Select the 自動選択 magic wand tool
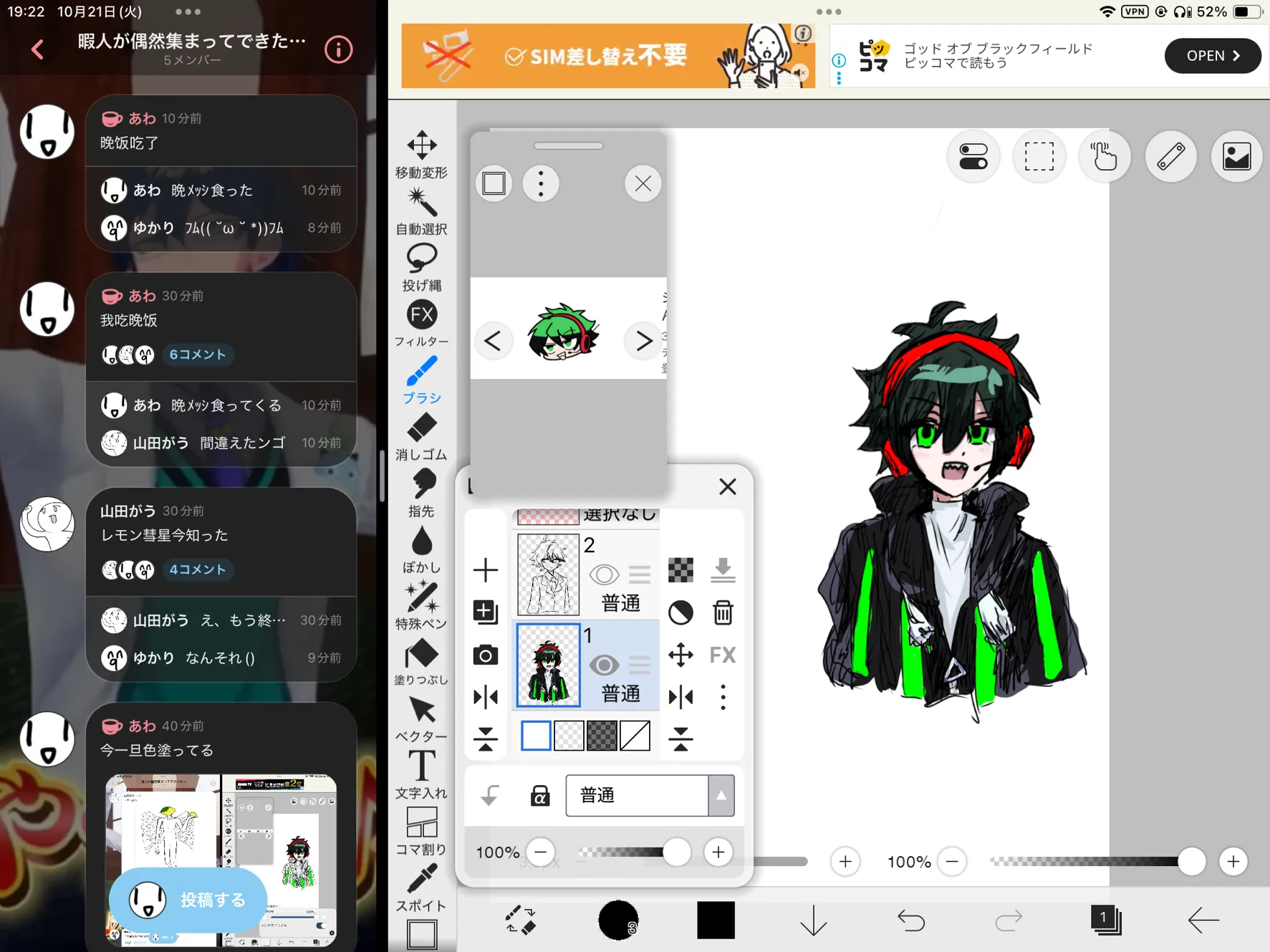This screenshot has width=1270, height=952. point(421,211)
